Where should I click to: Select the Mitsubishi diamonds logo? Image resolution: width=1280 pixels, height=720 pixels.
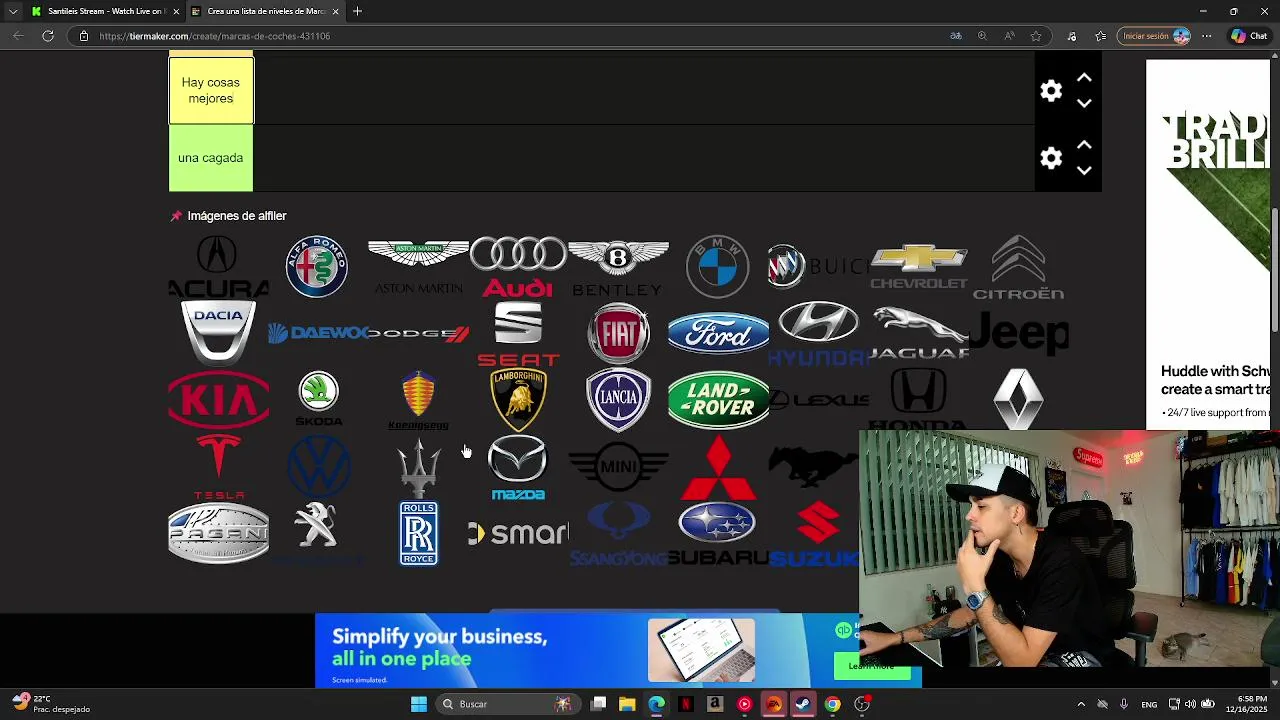[718, 466]
